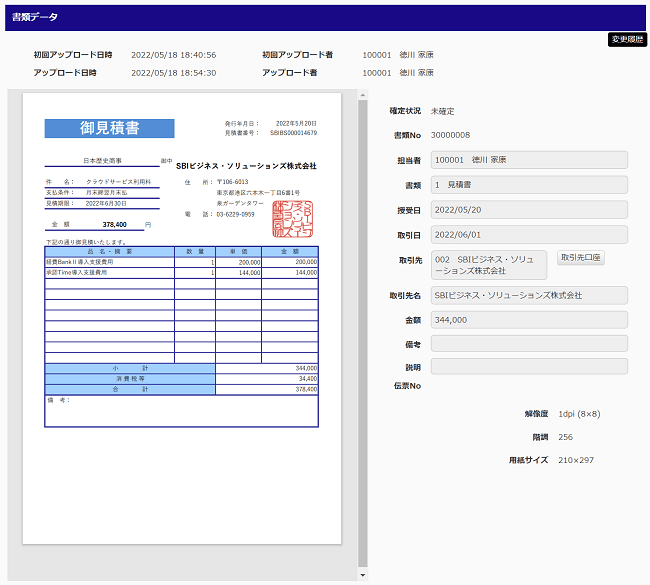Click the 取引日 field 2022/06/01

pyautogui.click(x=529, y=235)
